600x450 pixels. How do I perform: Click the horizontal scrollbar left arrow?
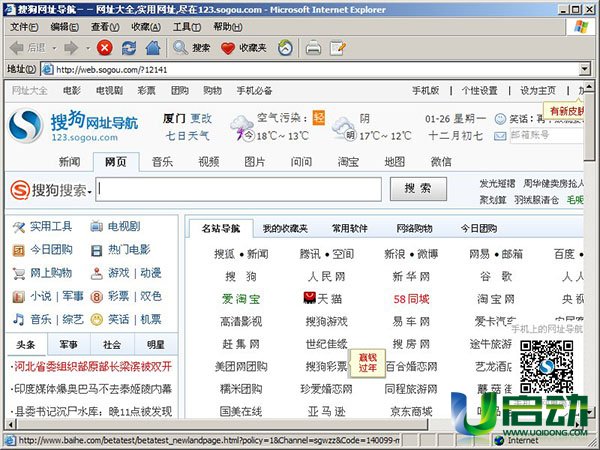[x=11, y=424]
